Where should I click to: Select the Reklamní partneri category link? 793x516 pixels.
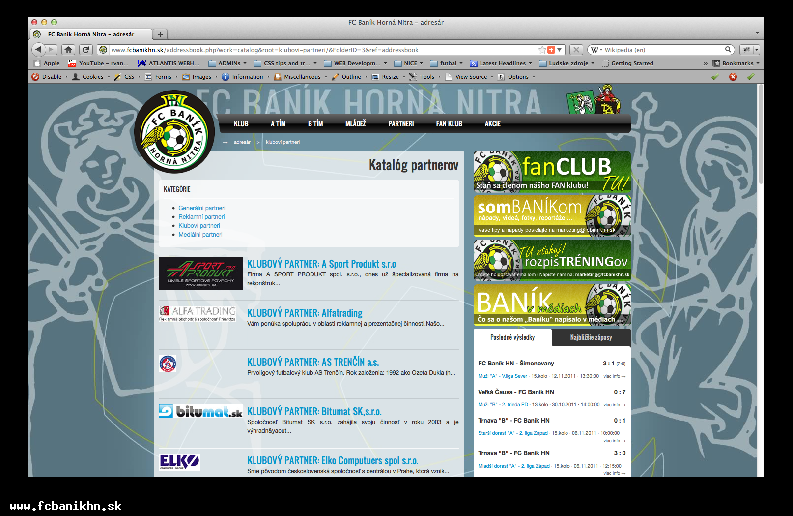pyautogui.click(x=202, y=217)
